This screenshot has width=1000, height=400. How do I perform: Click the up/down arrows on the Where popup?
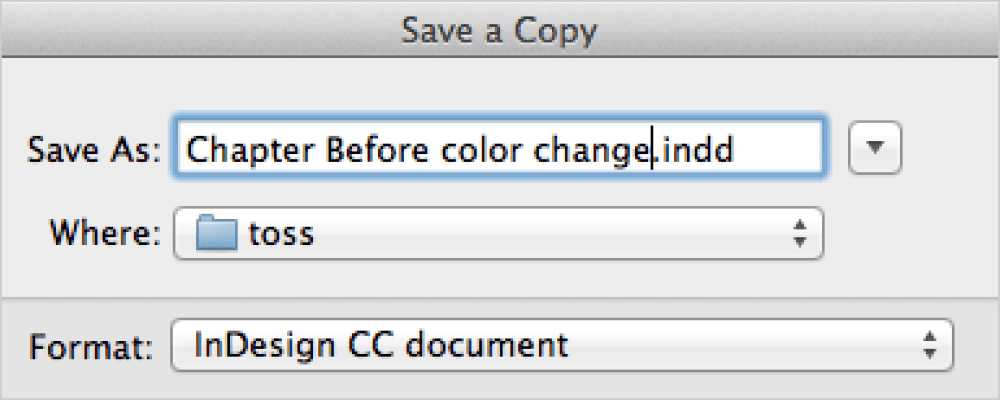click(x=799, y=233)
